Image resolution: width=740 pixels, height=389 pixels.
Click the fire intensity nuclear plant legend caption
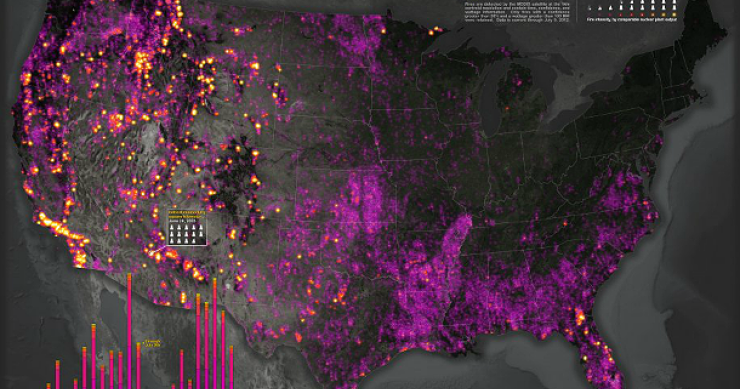[x=632, y=20]
